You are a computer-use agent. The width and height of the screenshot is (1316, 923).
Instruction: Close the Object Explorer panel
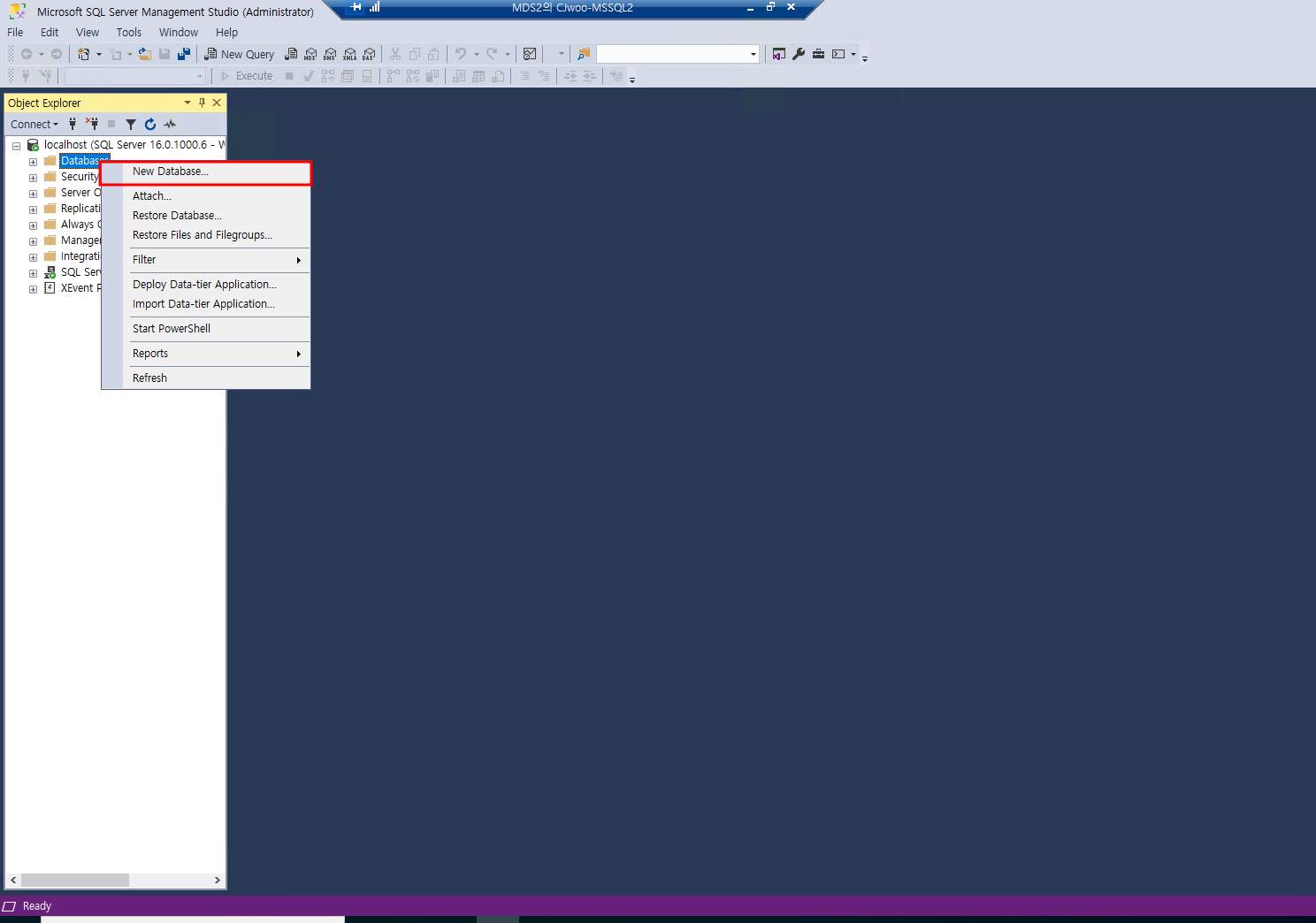pyautogui.click(x=217, y=103)
